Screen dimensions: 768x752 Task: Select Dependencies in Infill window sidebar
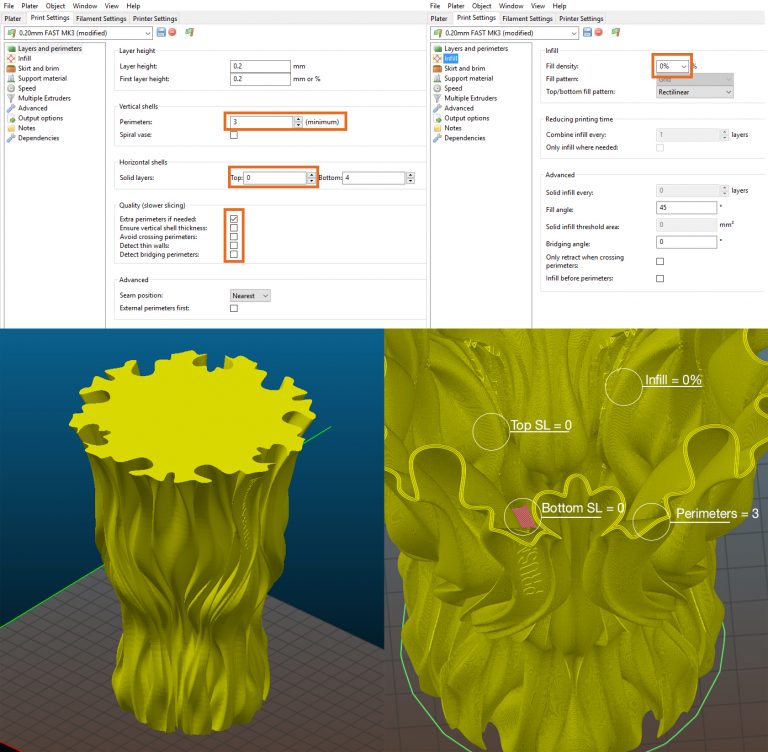coord(464,138)
